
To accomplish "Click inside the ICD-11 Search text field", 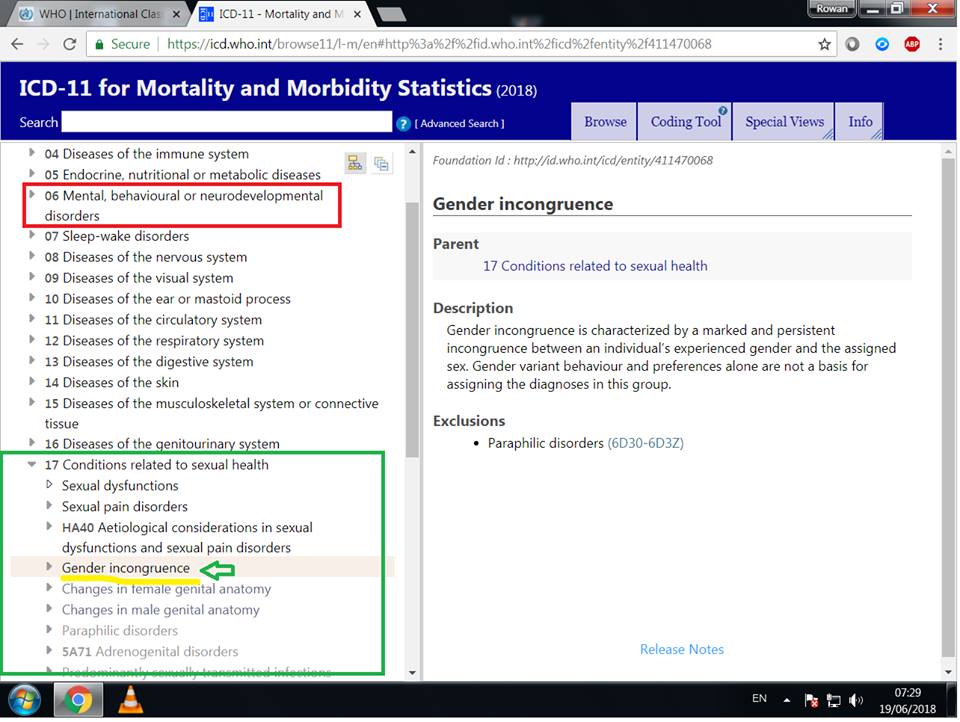I will (x=226, y=122).
